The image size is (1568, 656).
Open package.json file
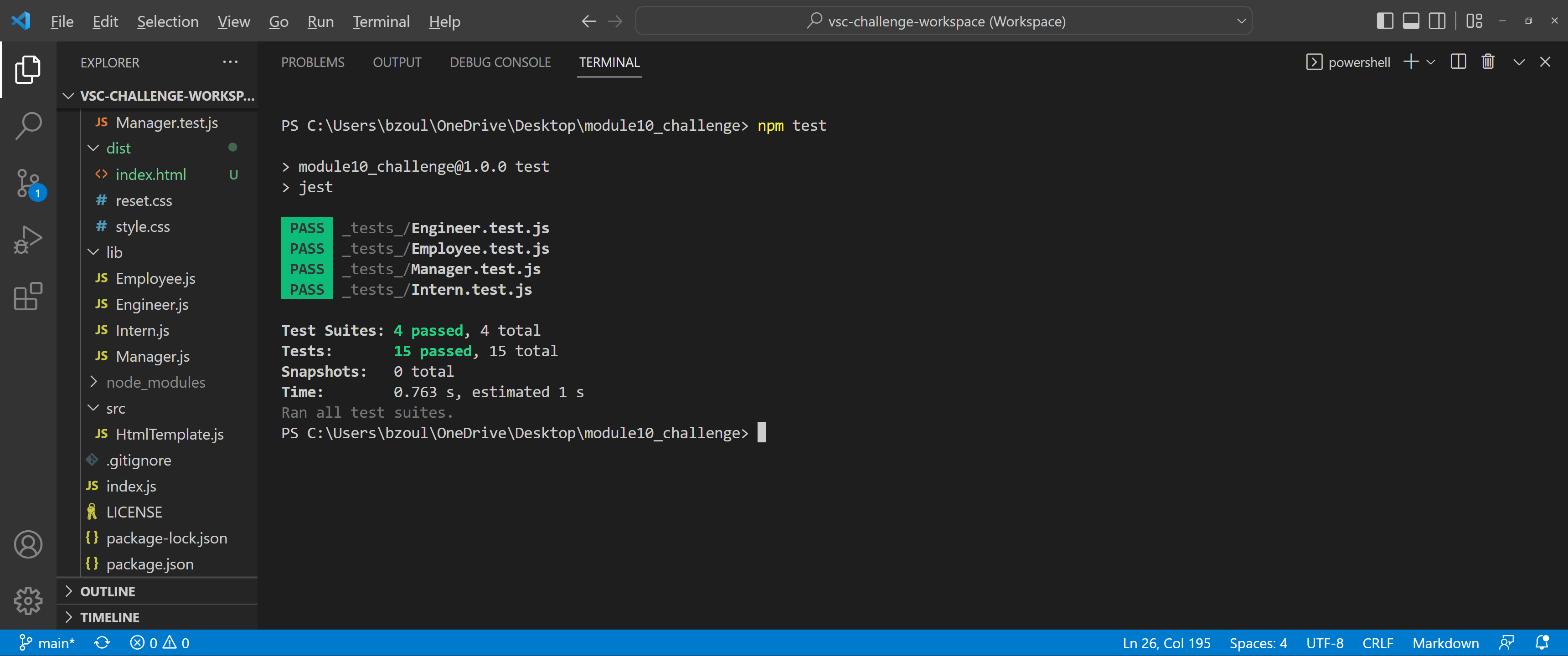click(x=157, y=564)
